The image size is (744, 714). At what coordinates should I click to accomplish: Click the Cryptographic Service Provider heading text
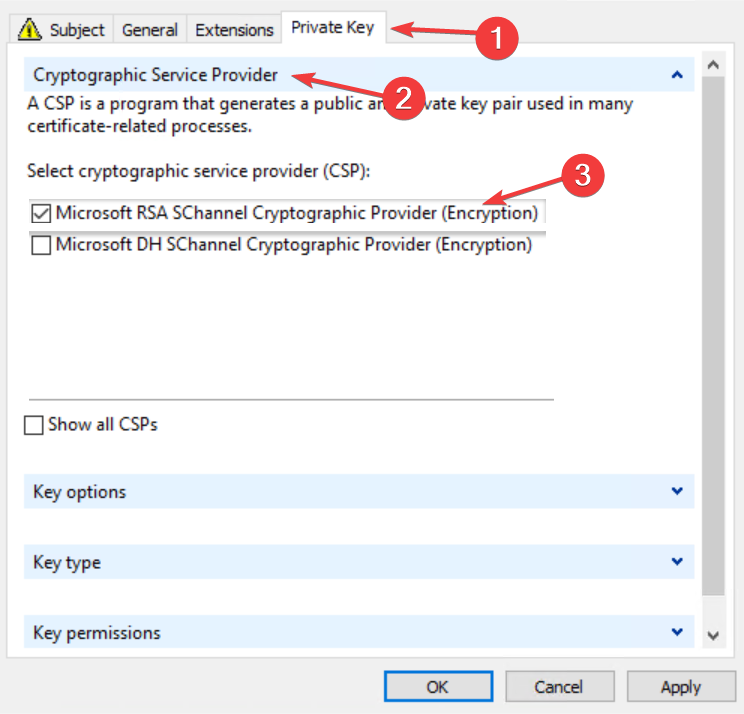click(155, 75)
